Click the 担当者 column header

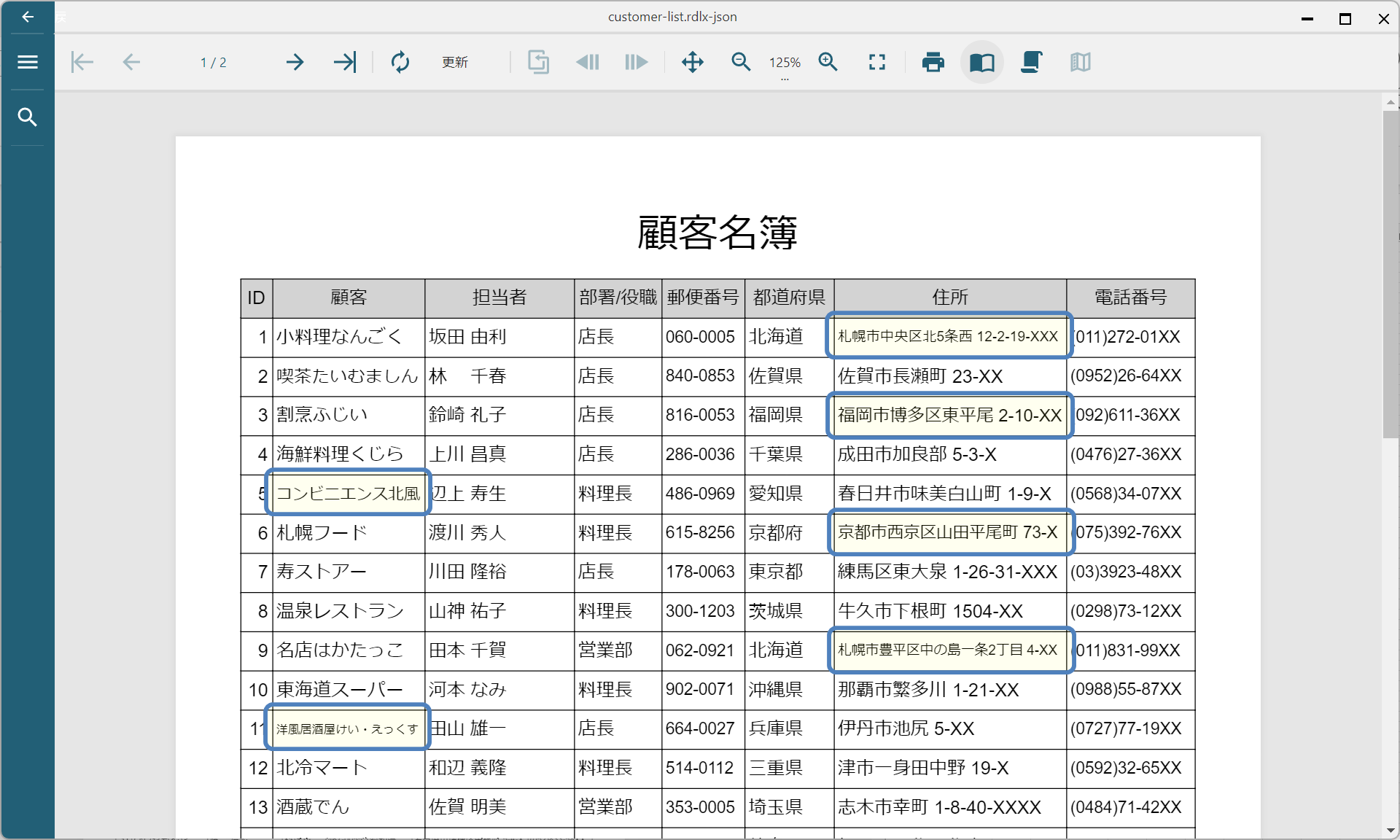click(x=499, y=297)
